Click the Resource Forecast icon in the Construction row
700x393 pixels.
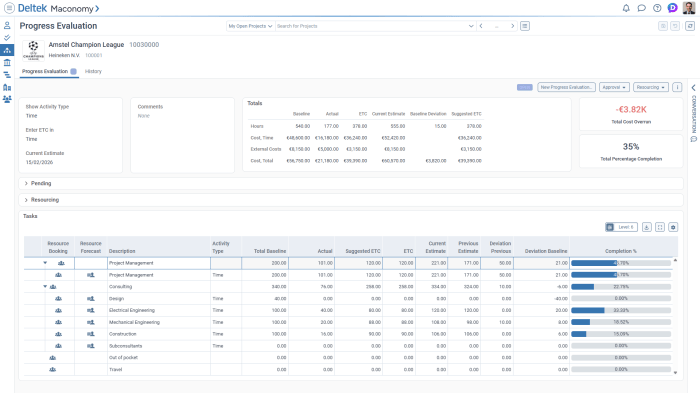[x=91, y=334]
